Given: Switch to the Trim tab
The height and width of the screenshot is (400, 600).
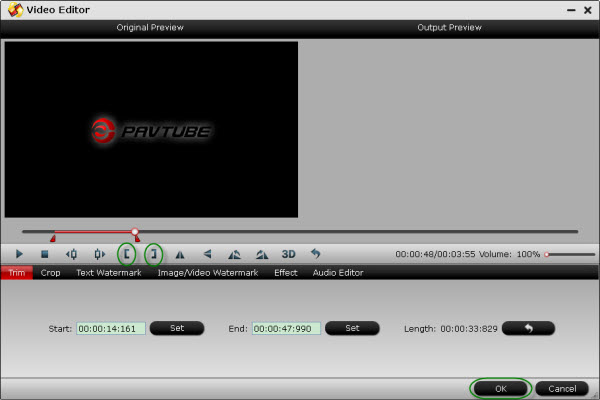Looking at the screenshot, I should pos(16,273).
